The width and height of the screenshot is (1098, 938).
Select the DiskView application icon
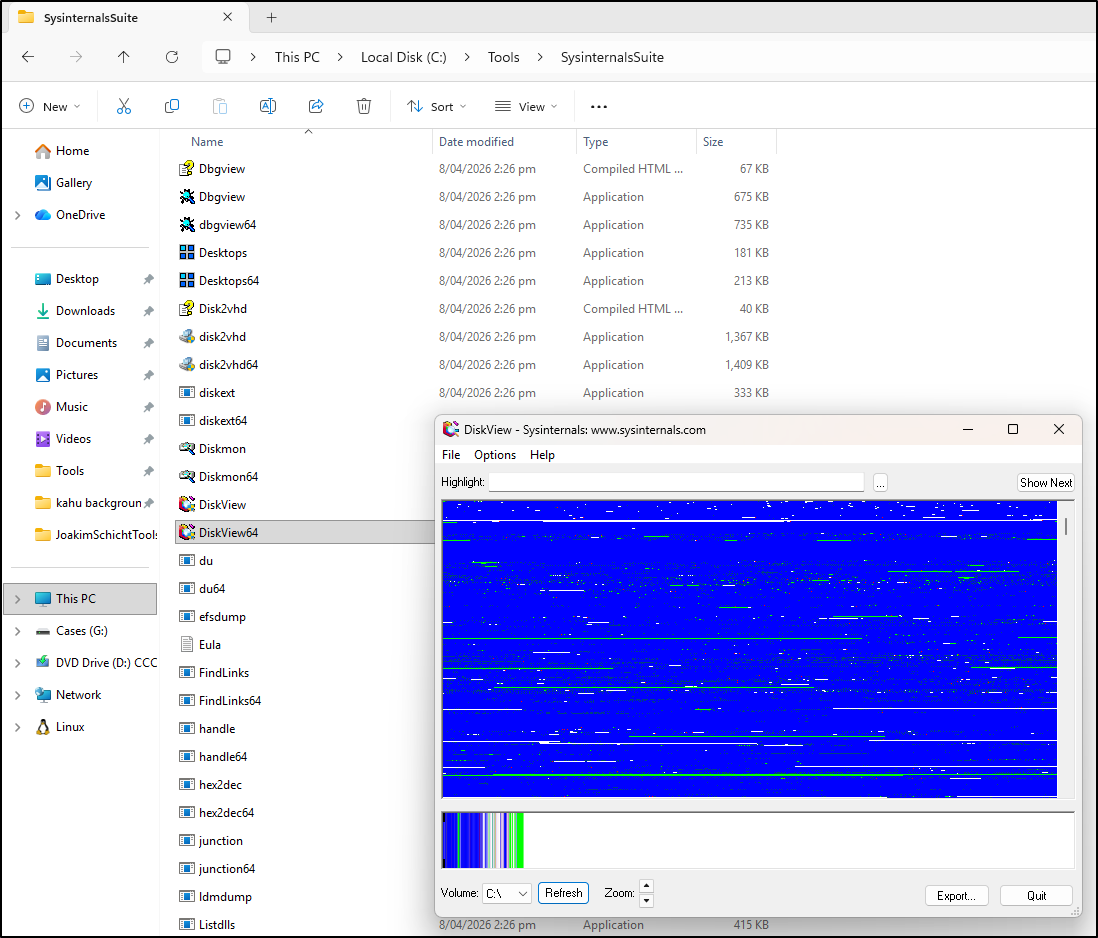186,505
